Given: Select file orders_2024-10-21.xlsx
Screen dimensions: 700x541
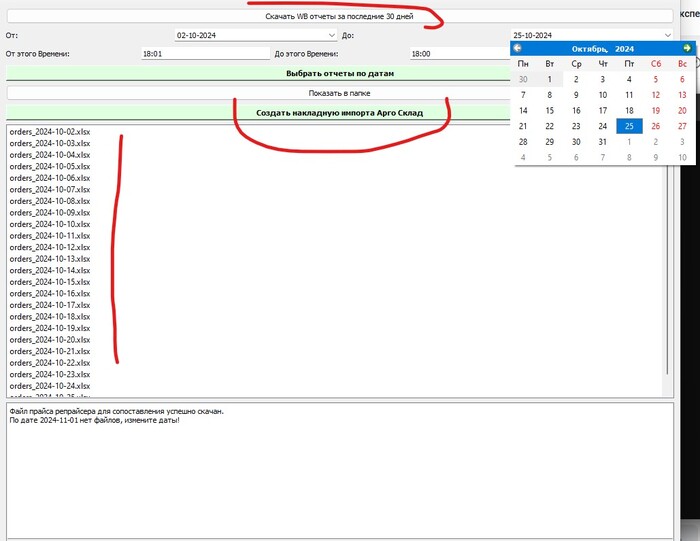Looking at the screenshot, I should pyautogui.click(x=50, y=351).
